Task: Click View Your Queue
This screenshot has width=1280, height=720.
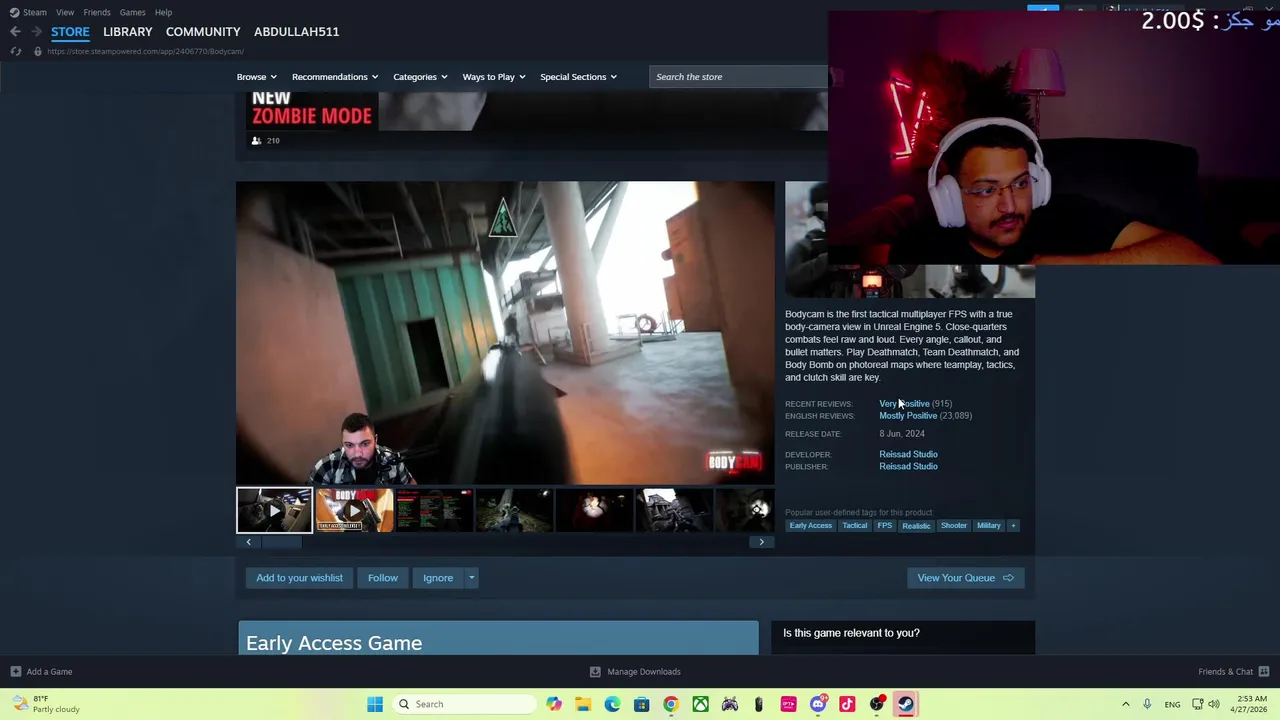Action: 965,578
